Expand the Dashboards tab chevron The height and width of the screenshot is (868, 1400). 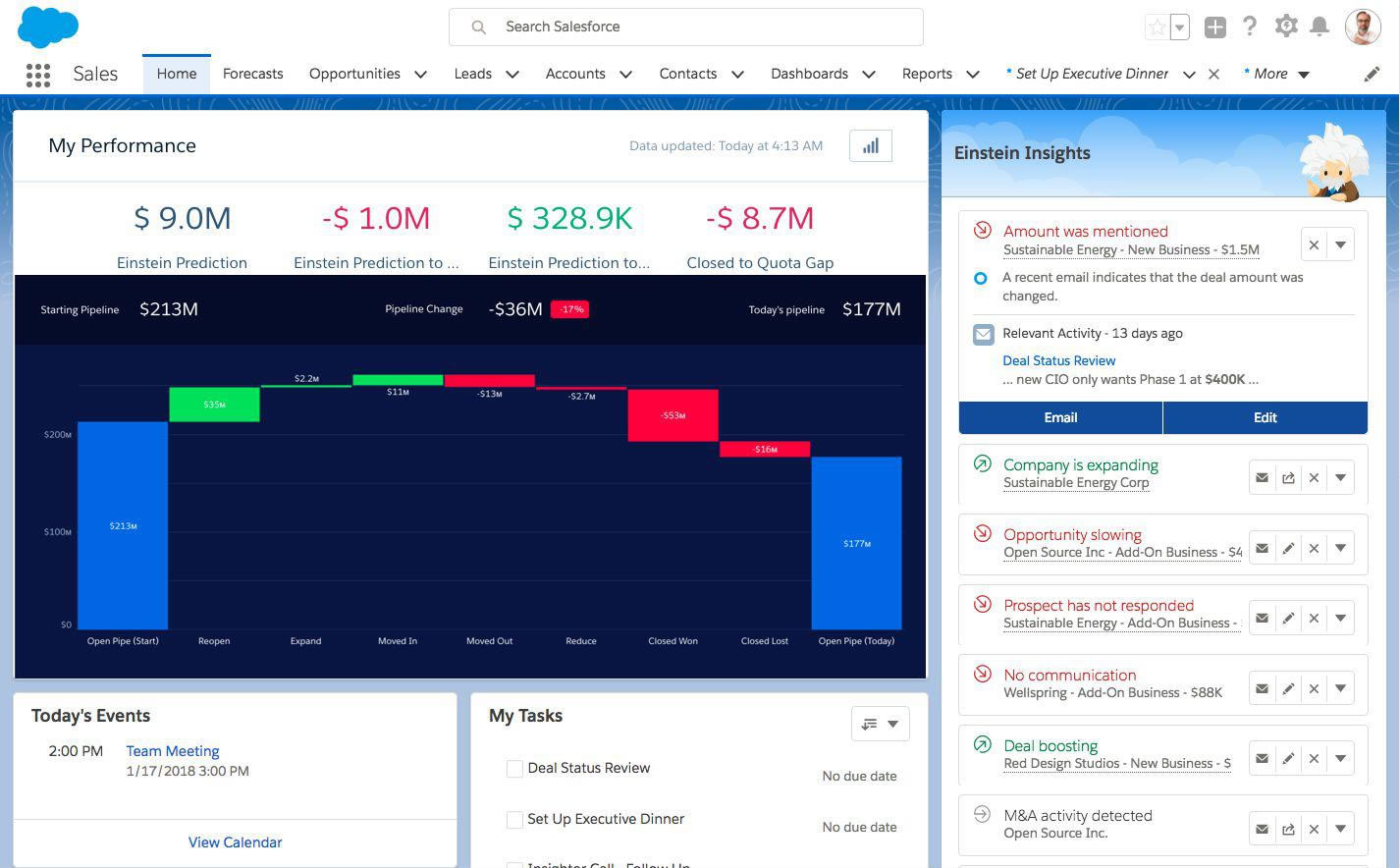pos(869,75)
